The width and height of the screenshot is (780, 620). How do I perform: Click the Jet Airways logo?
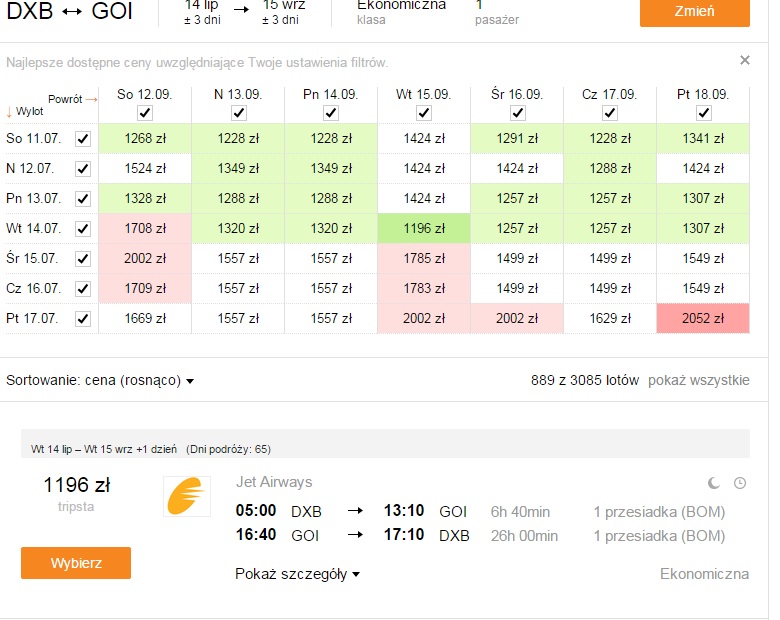click(x=187, y=496)
